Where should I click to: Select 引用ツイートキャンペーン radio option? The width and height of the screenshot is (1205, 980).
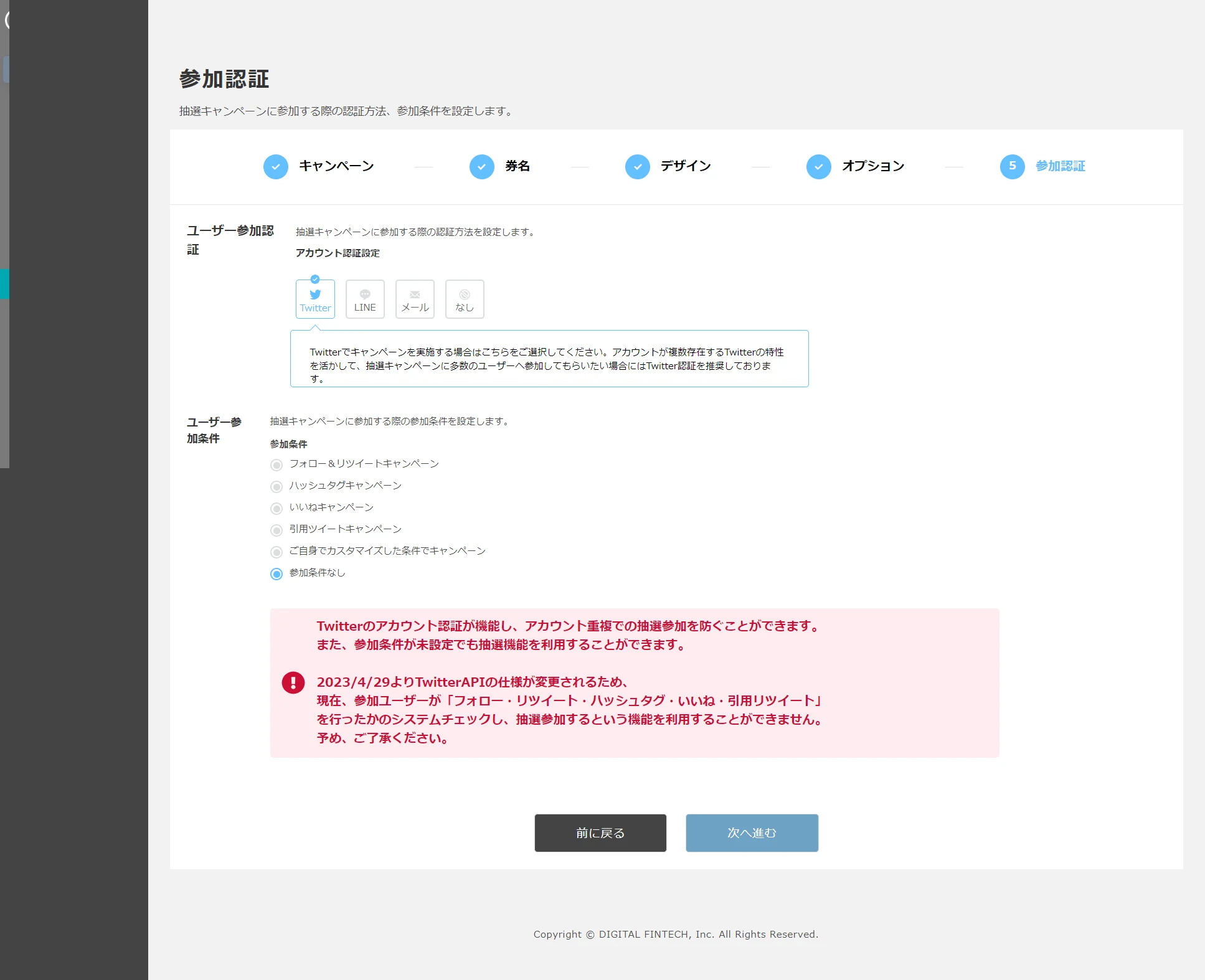pos(276,530)
